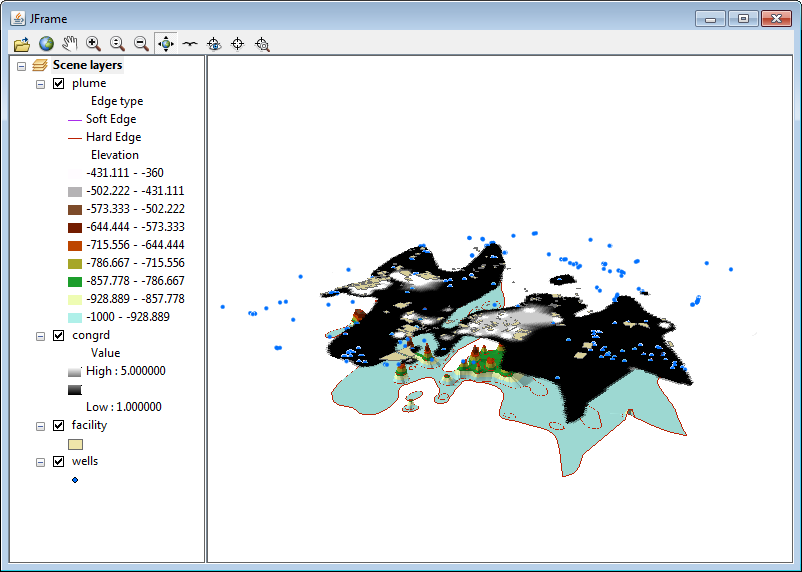This screenshot has height=572, width=802.
Task: Collapse the plume layer legend
Action: [41, 84]
